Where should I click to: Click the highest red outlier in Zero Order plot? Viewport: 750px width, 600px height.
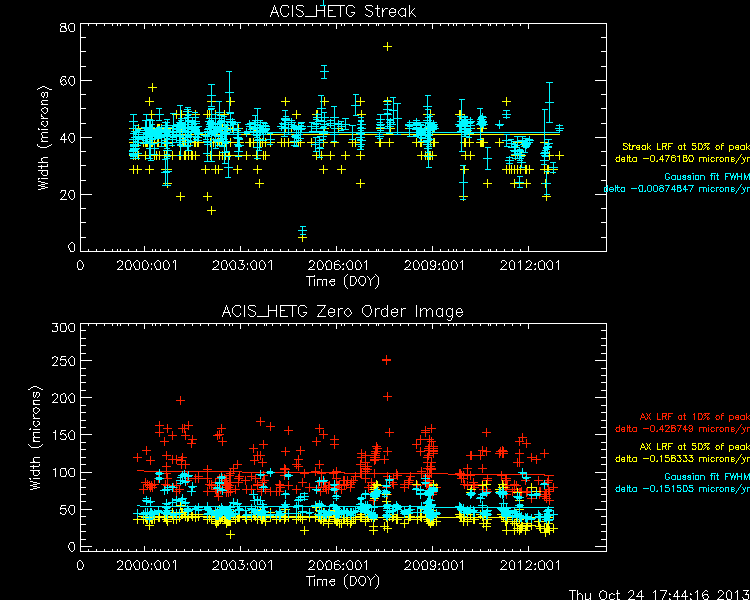pos(387,360)
